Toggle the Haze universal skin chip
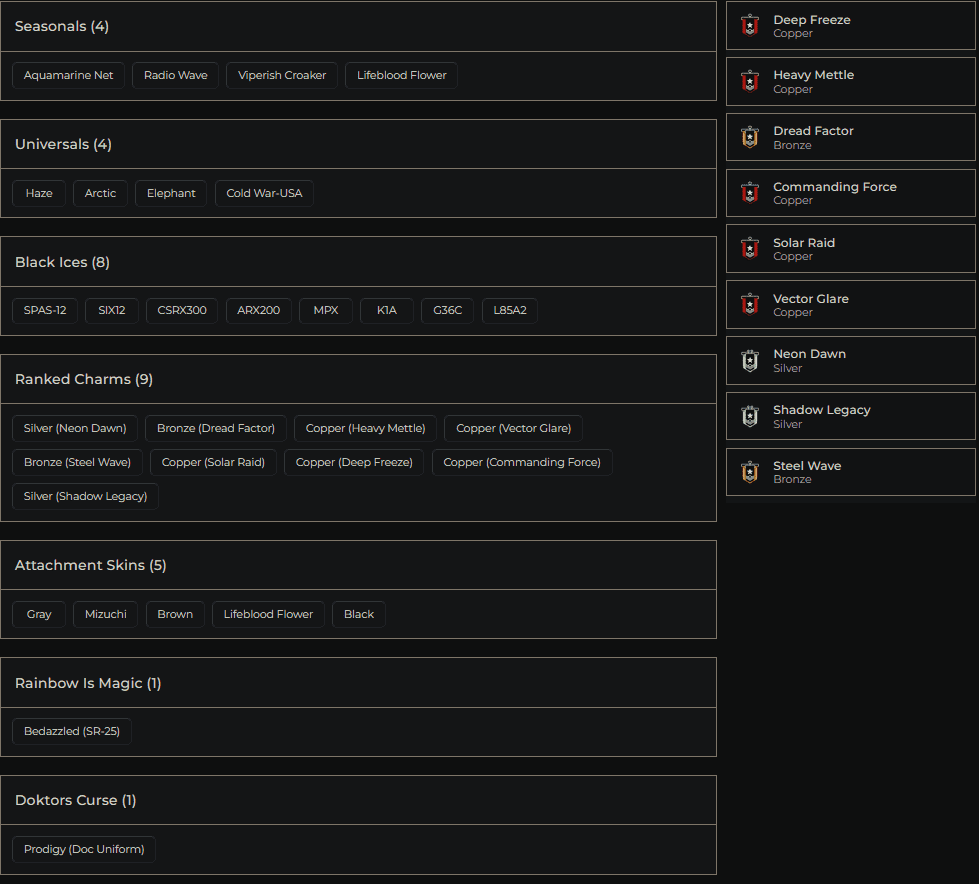 [x=39, y=192]
